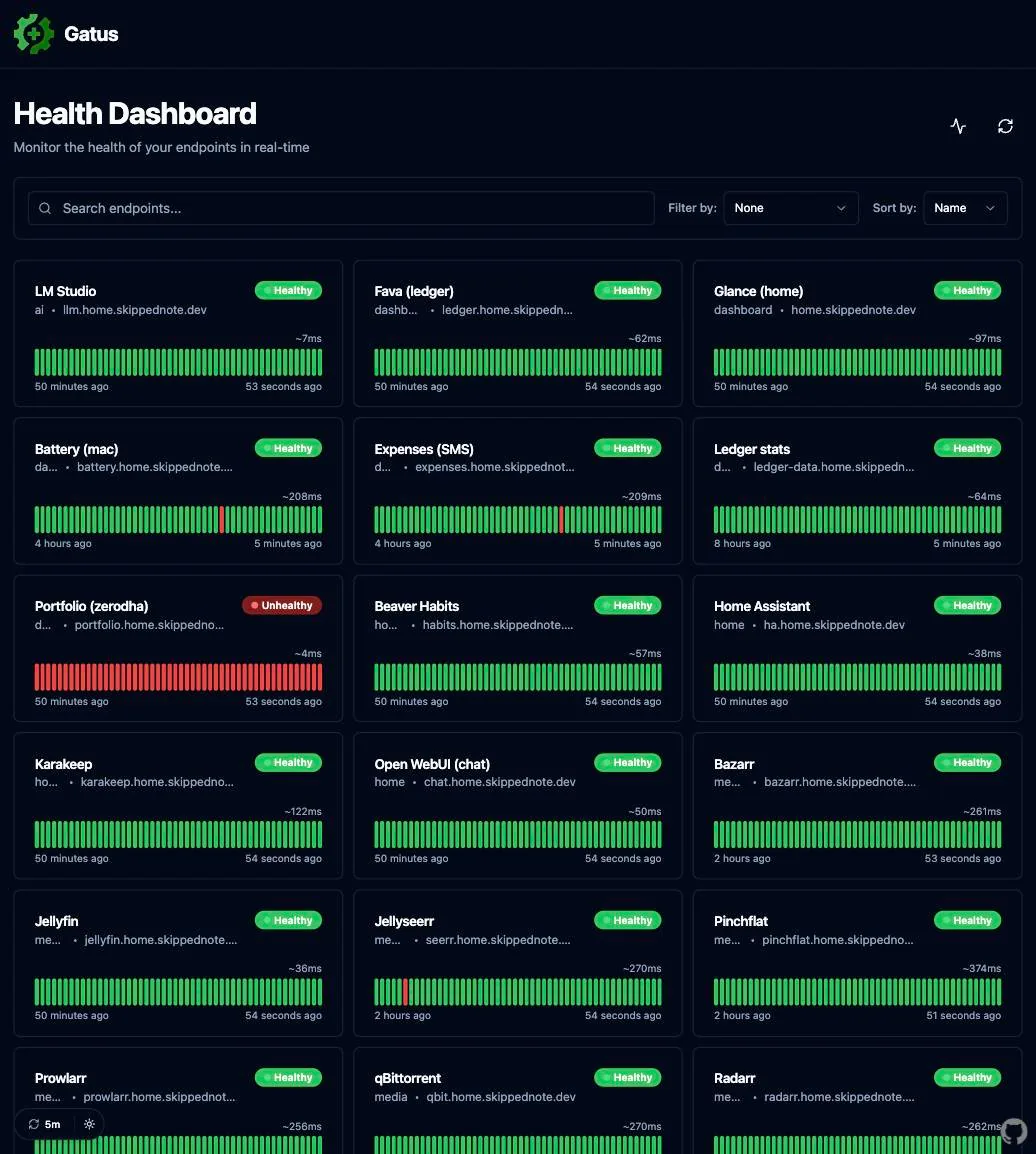Viewport: 1036px width, 1154px height.
Task: Click the Health Dashboard heading
Action: [x=135, y=113]
